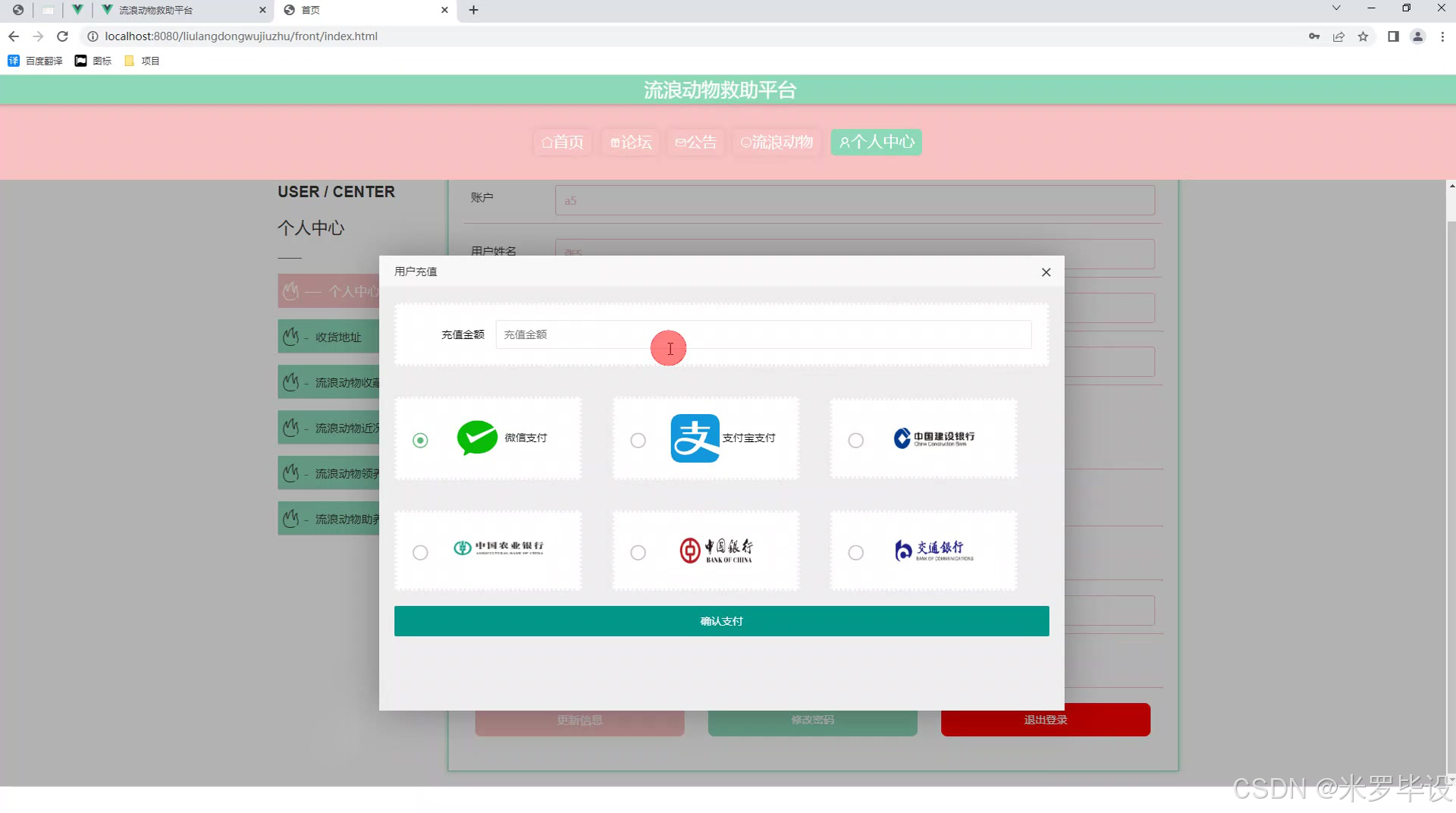The image size is (1456, 813).
Task: Select the WeChat Pay radio button
Action: [x=420, y=441]
